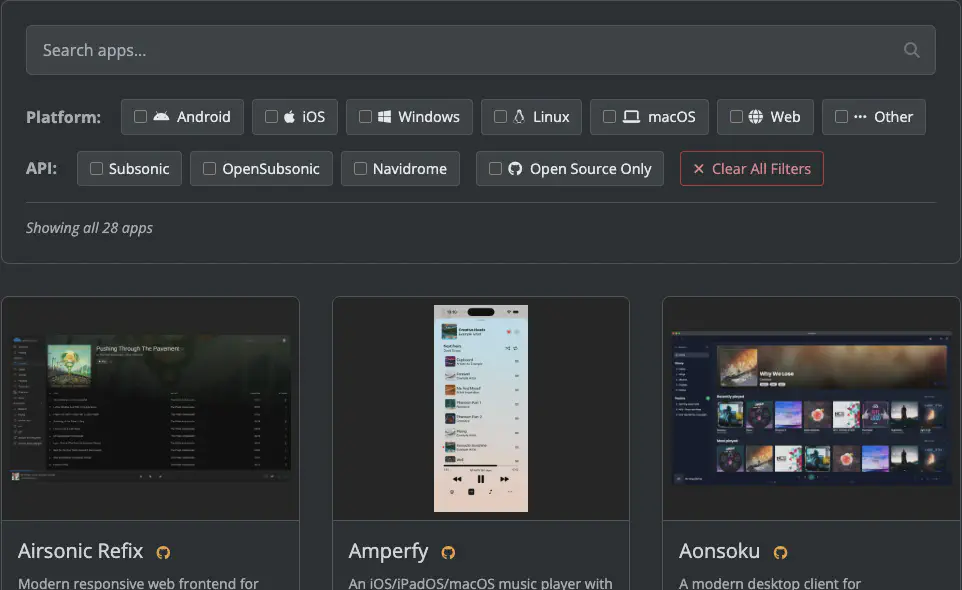
Task: Enable the Web platform filter
Action: pyautogui.click(x=736, y=117)
